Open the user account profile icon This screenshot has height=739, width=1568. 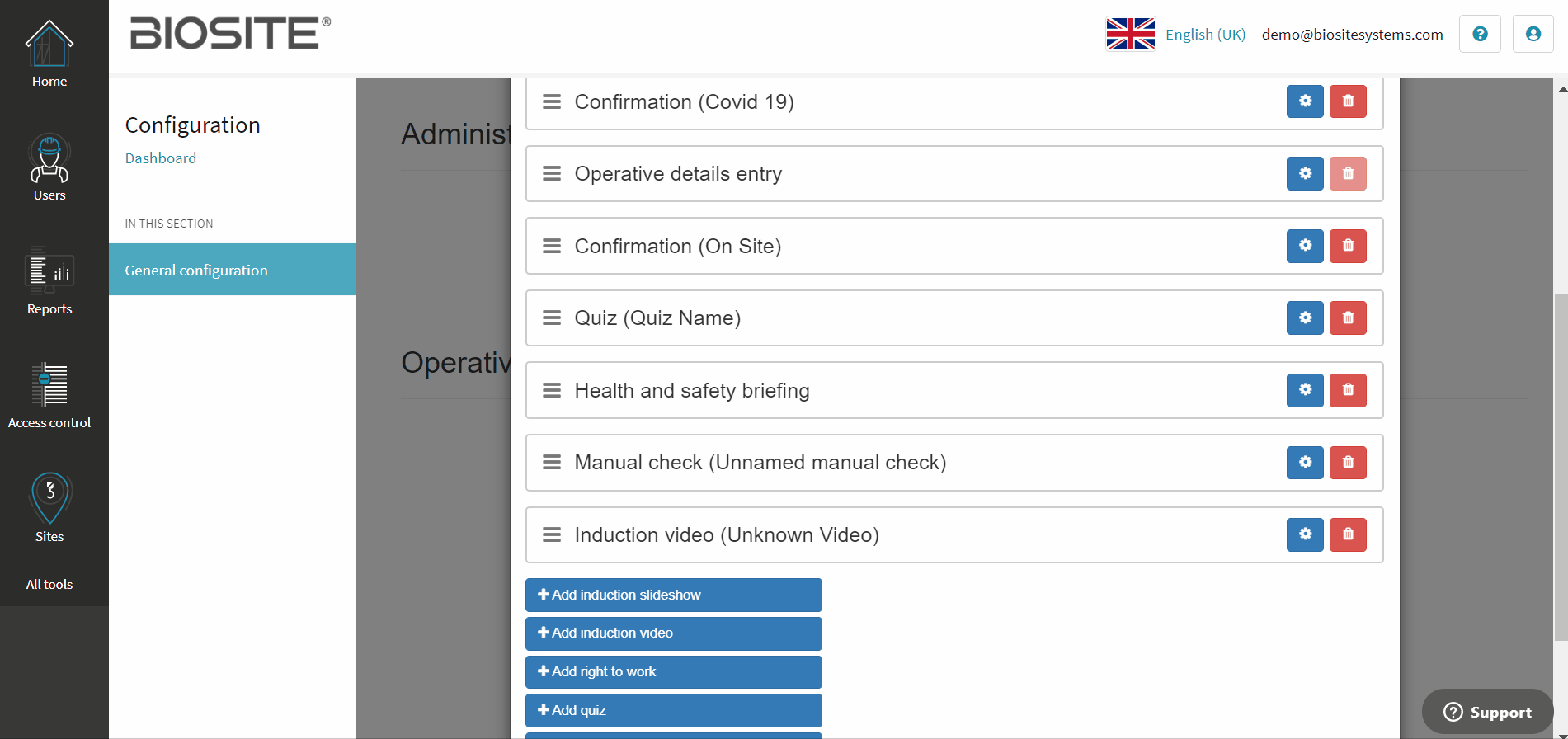click(x=1533, y=35)
